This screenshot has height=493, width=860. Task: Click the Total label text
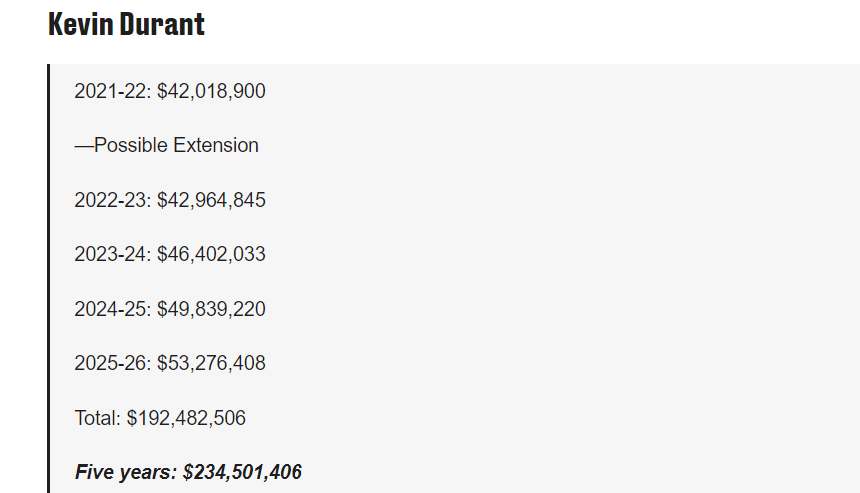coord(97,418)
